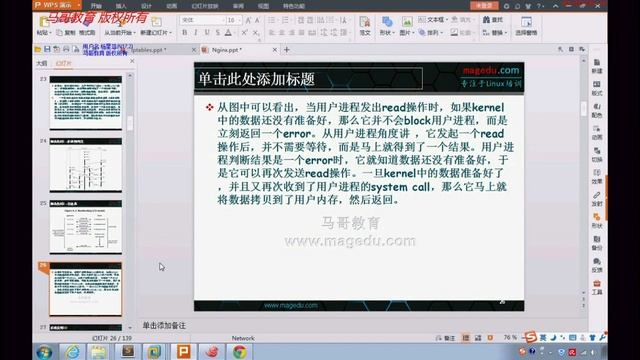
Task: Toggle text shadow S button
Action: pyautogui.click(x=218, y=32)
